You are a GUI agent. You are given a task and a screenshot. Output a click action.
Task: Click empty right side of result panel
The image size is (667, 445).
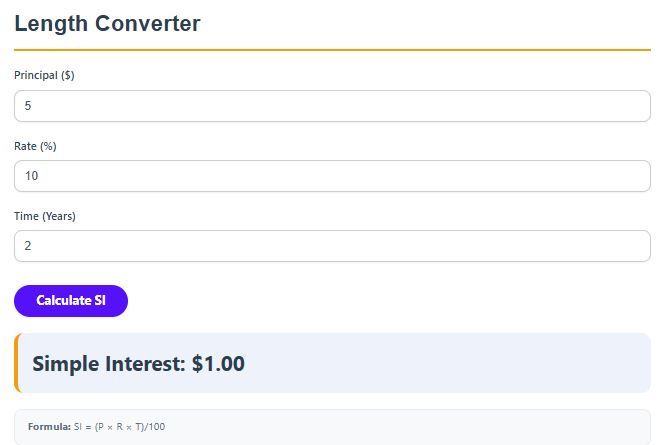[x=500, y=363]
